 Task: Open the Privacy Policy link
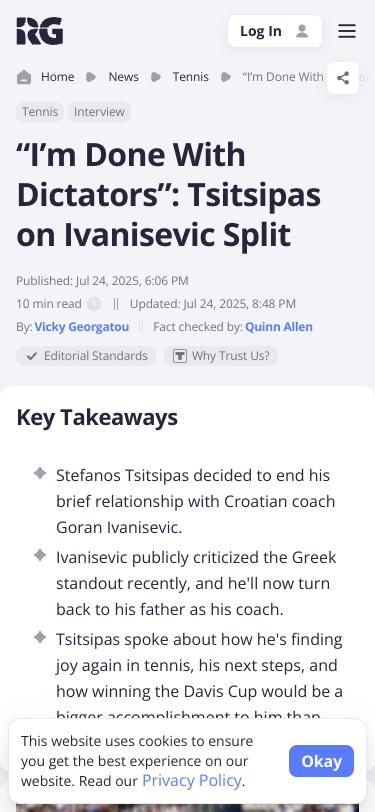coord(192,780)
